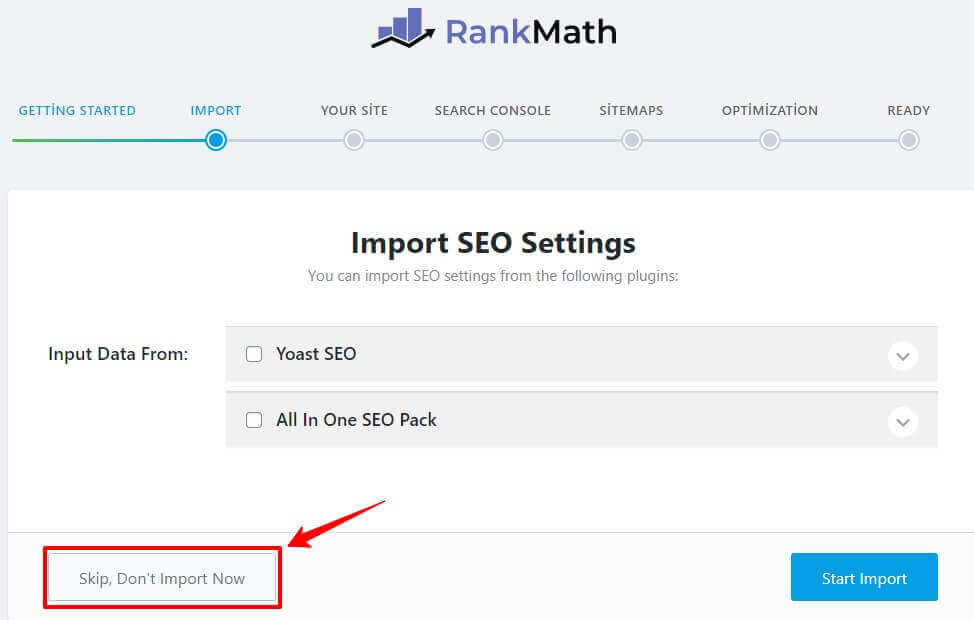Check the All In One SEO Pack checkbox
974x620 pixels.
(x=254, y=420)
